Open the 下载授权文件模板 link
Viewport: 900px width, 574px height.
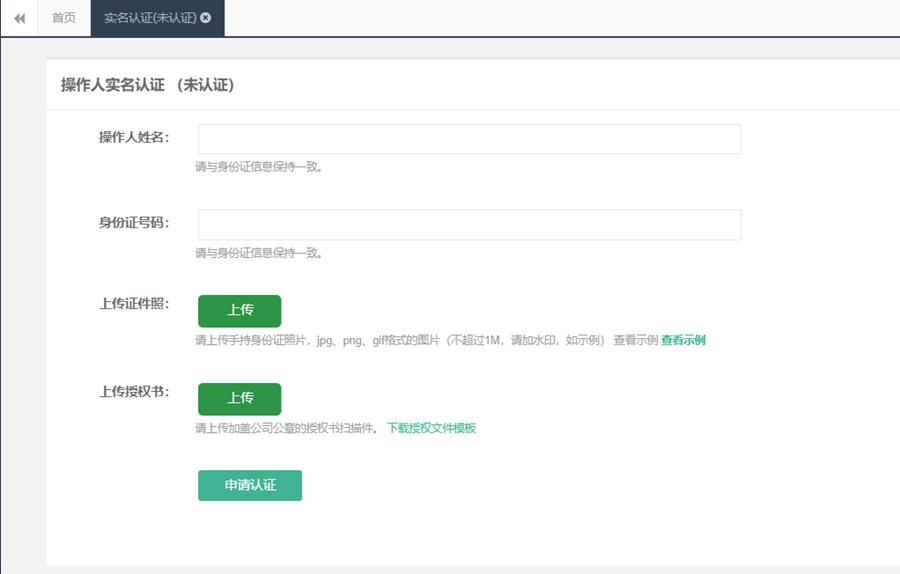click(x=431, y=428)
